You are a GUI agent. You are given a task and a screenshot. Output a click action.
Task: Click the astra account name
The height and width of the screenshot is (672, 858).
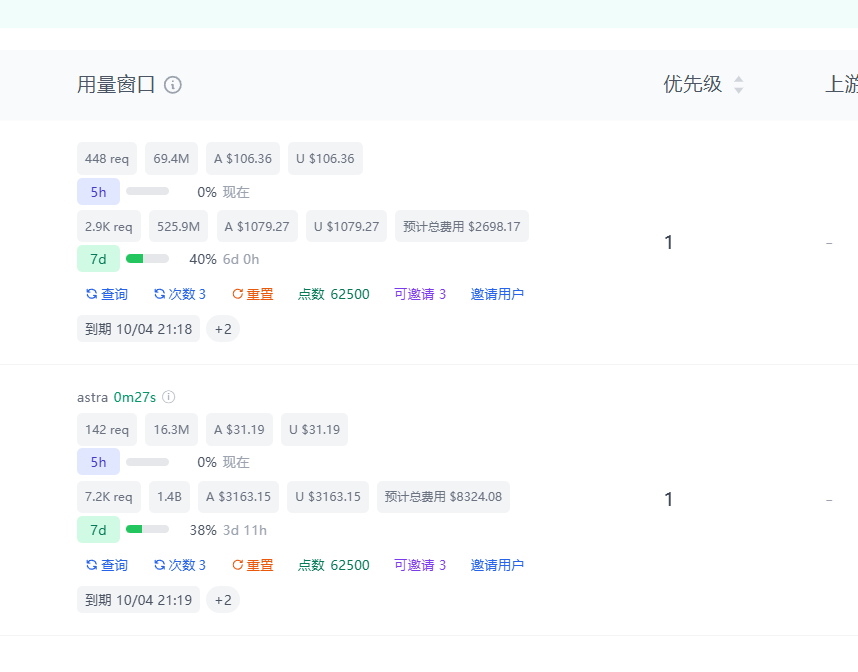pyautogui.click(x=92, y=397)
